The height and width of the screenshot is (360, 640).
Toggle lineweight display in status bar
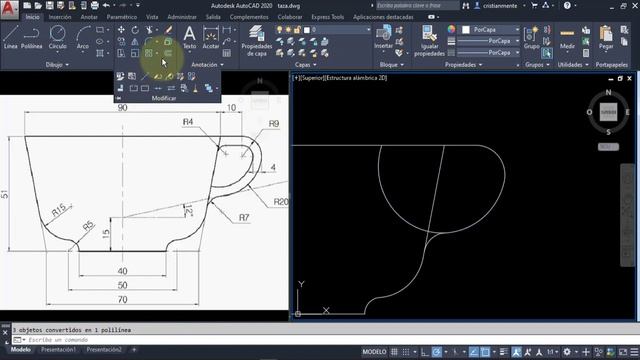coord(504,352)
